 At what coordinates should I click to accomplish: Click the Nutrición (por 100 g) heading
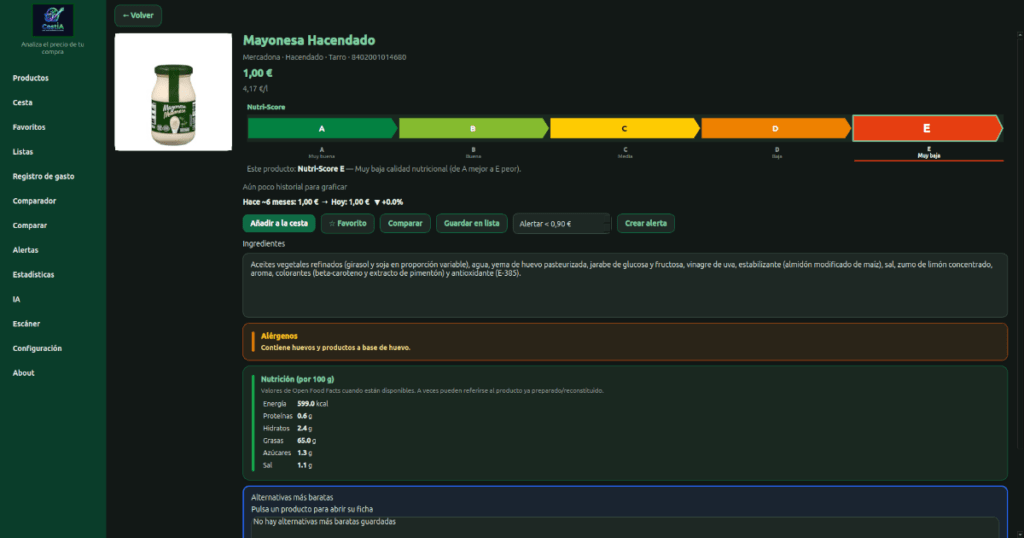click(x=297, y=379)
